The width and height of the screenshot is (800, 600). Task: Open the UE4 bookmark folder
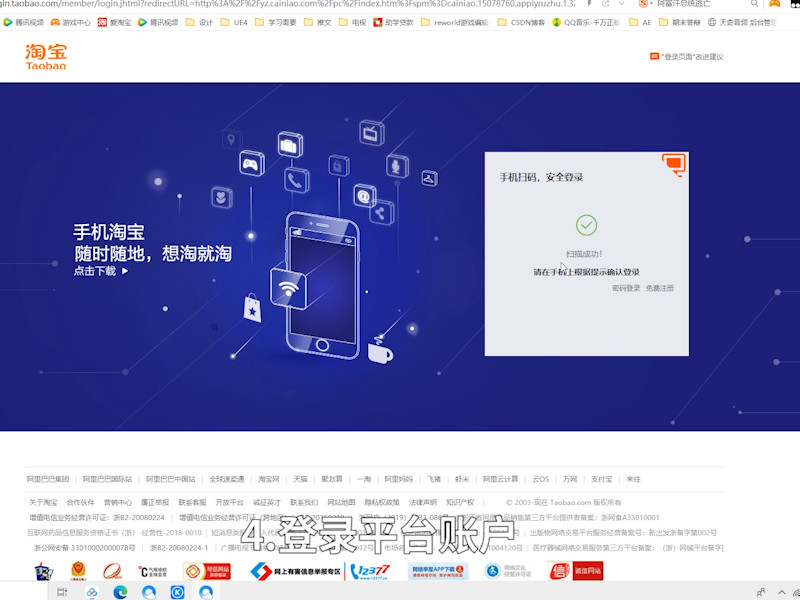click(x=234, y=22)
